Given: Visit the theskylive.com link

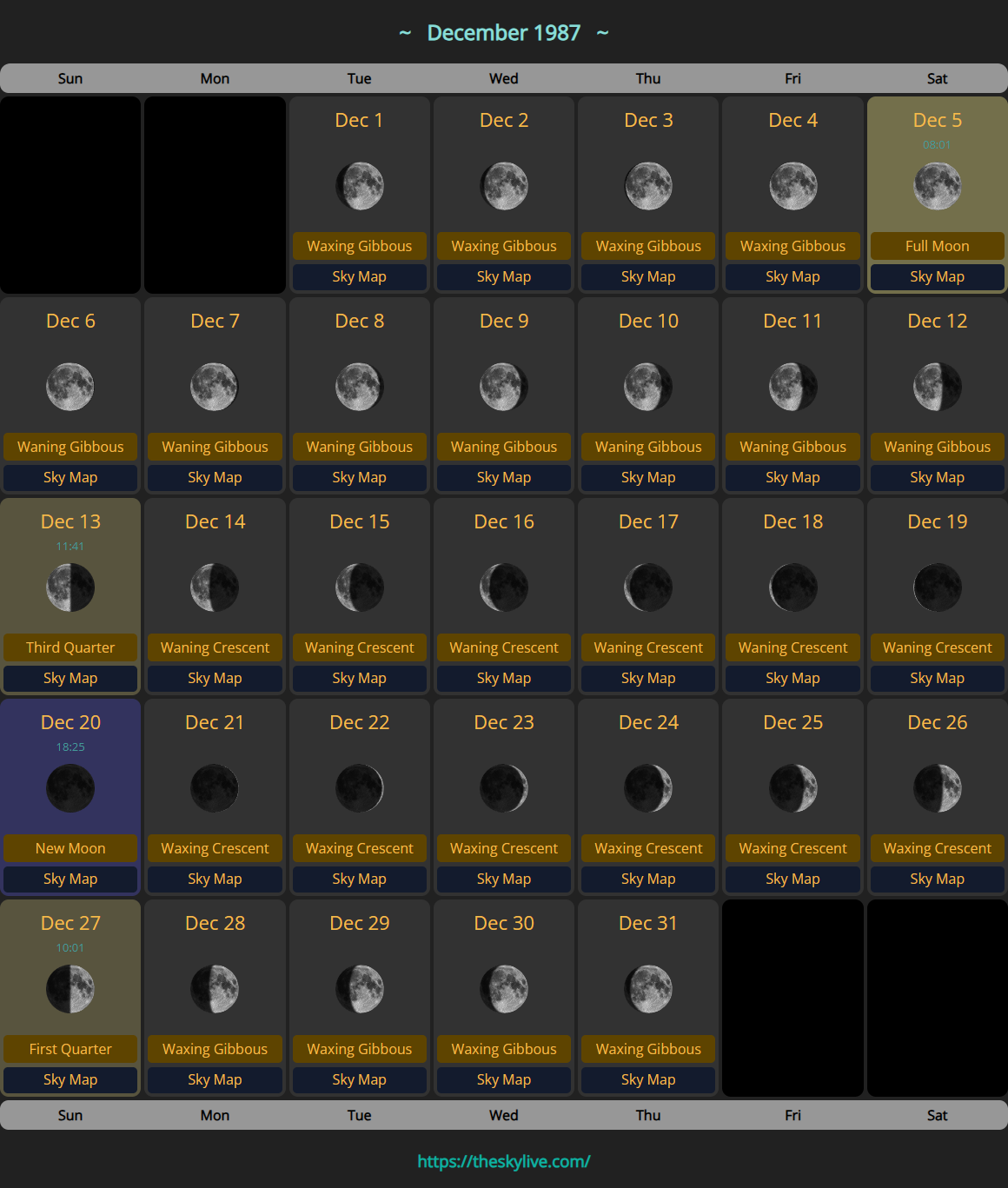Looking at the screenshot, I should click(x=504, y=1161).
